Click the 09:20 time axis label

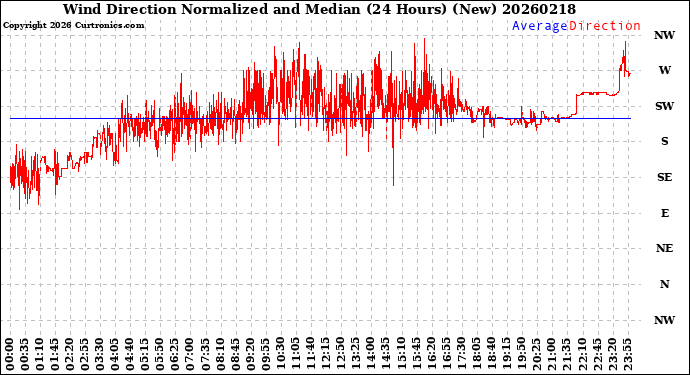[x=251, y=355]
